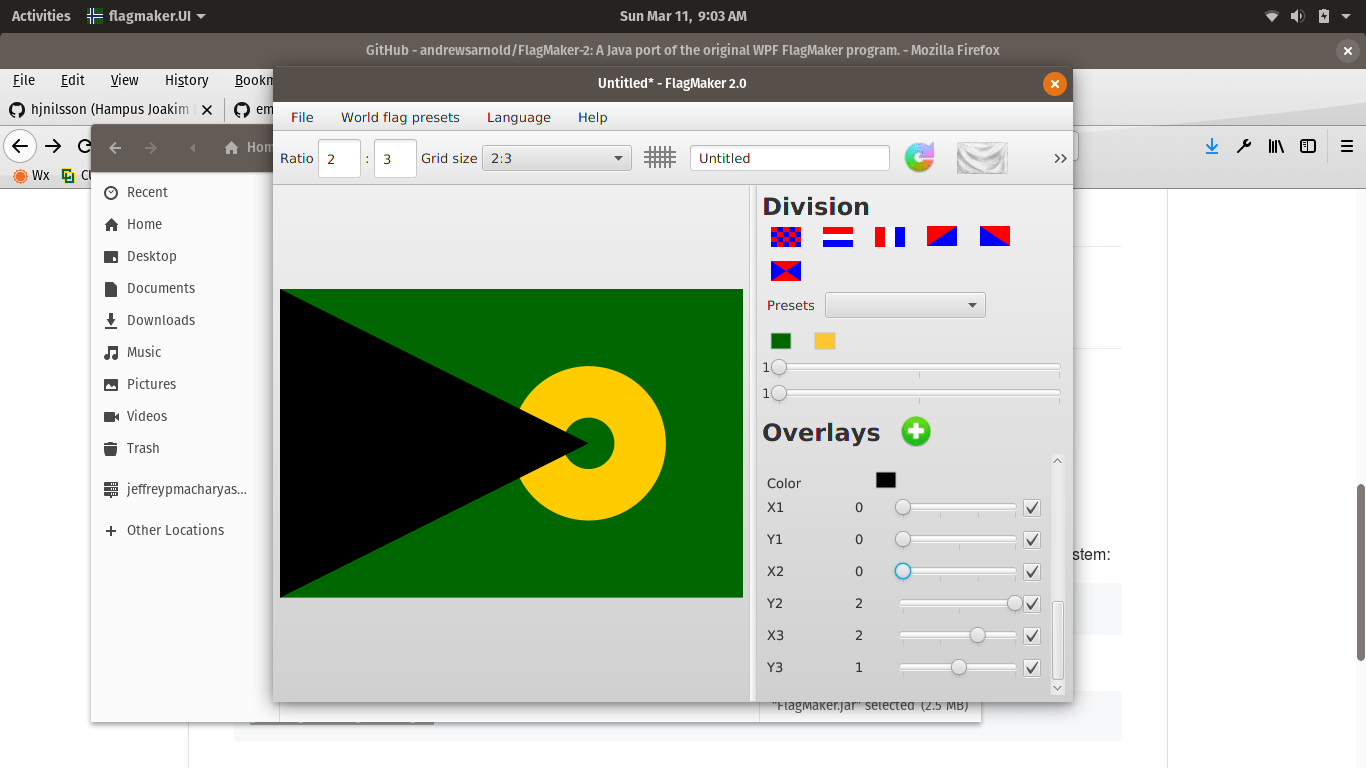Add a new overlay with the green plus
The image size is (1366, 768).
[x=915, y=431]
